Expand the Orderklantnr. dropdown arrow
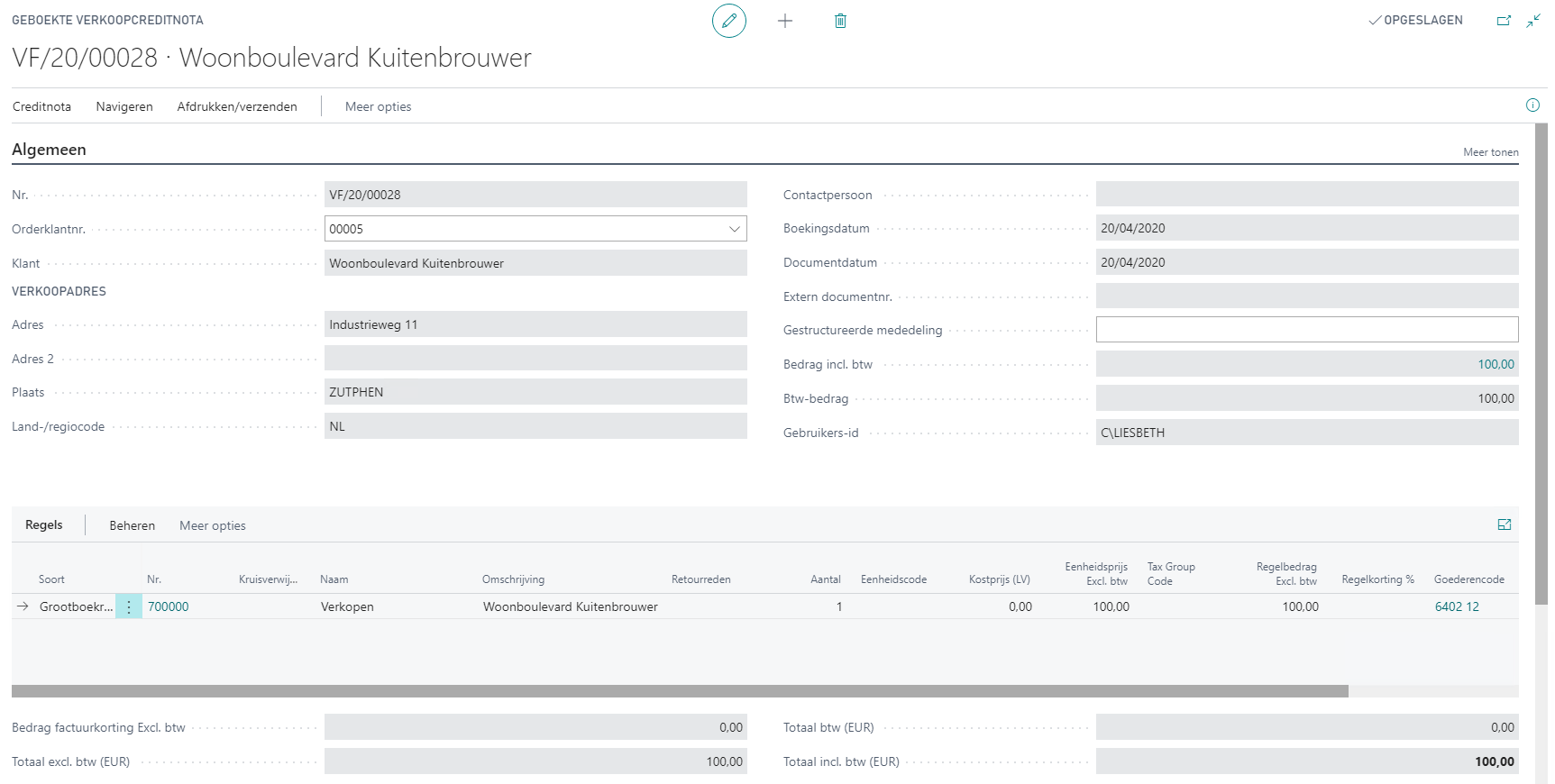 (735, 229)
